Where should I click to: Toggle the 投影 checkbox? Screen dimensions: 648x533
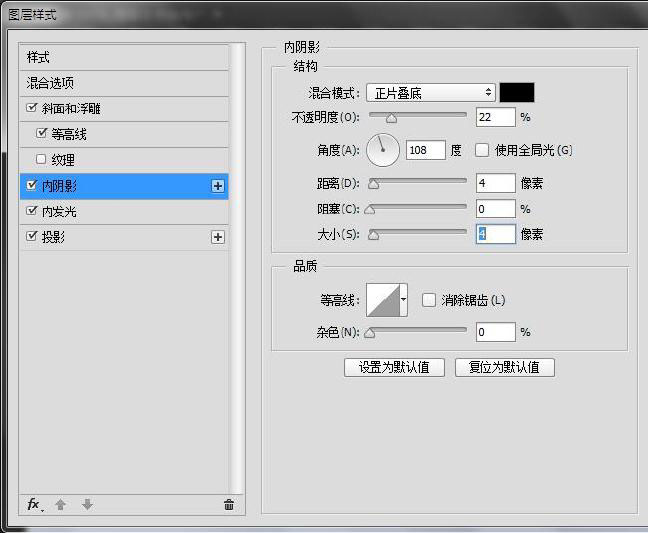31,236
